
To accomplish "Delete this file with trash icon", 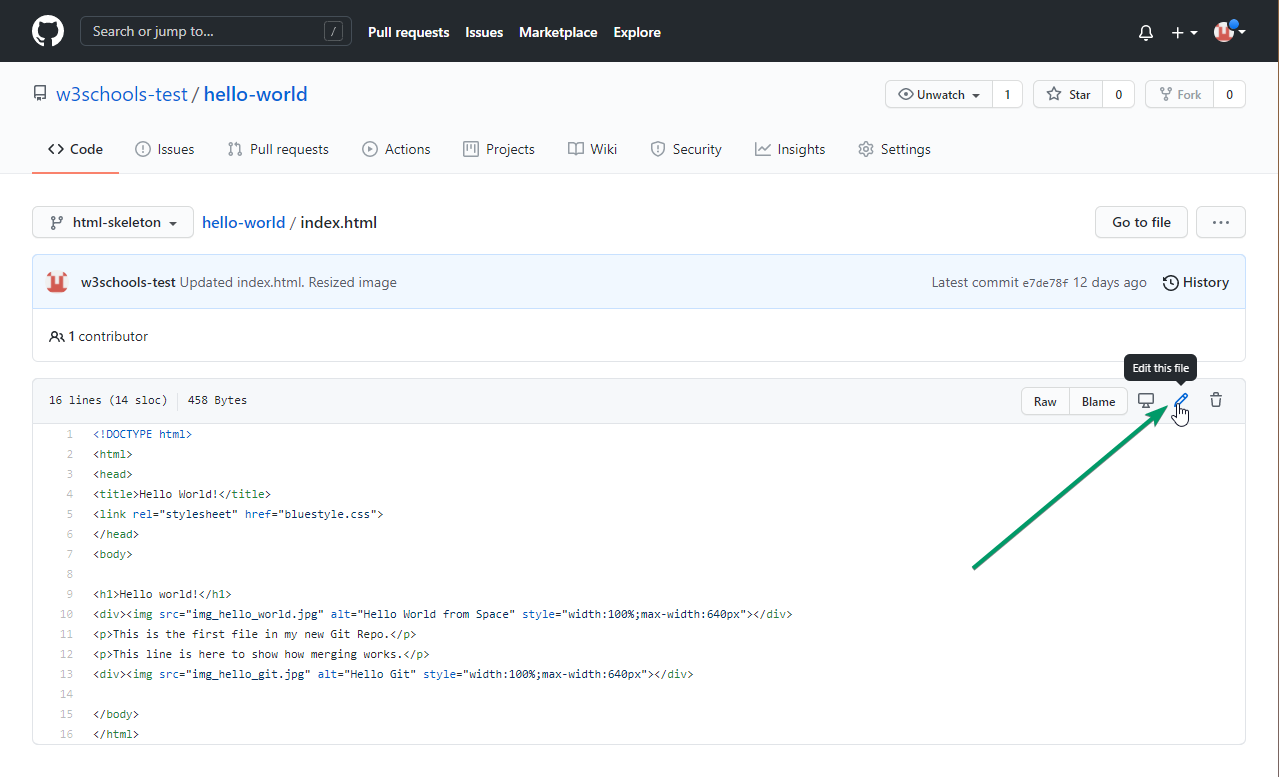I will (x=1216, y=400).
